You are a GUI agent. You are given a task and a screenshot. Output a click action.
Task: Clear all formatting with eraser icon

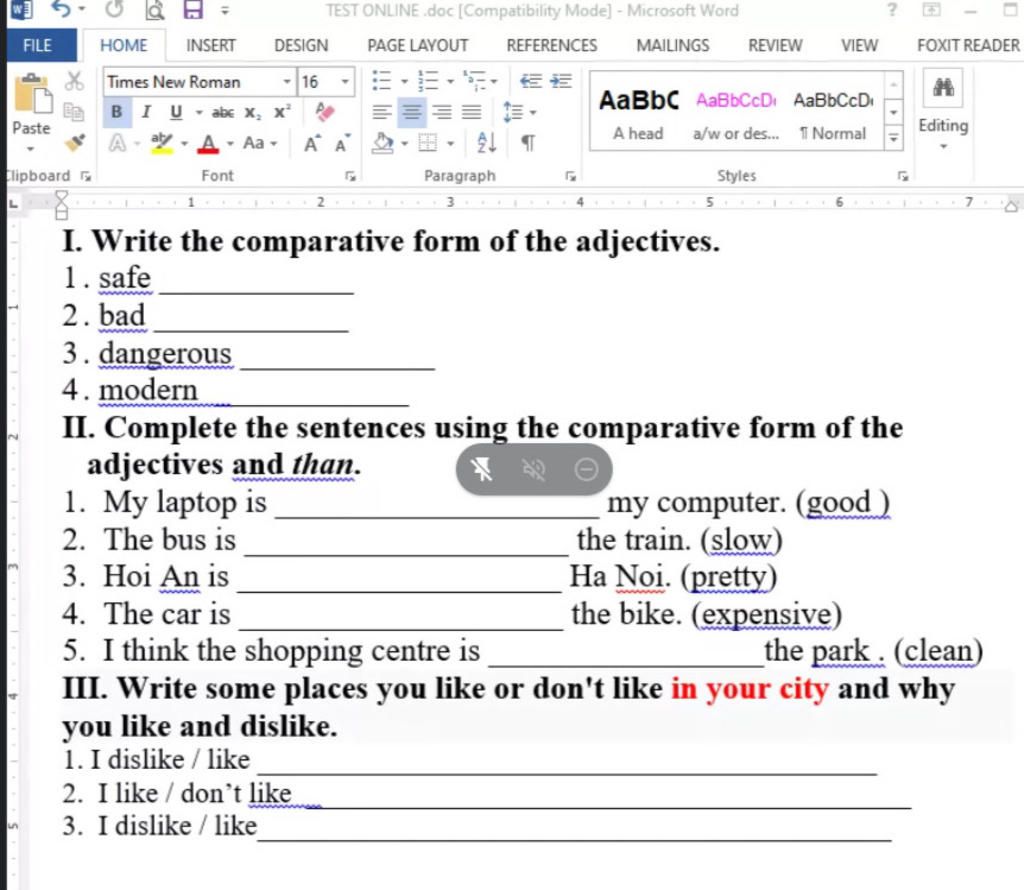click(325, 112)
